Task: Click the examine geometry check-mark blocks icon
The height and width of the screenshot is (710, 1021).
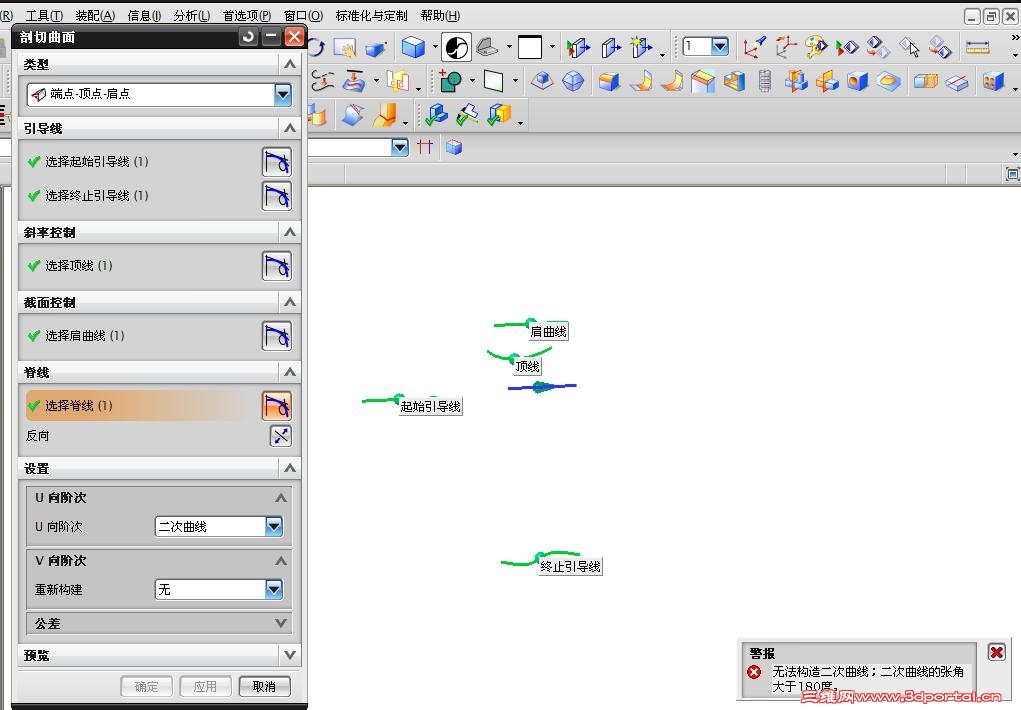Action: (x=436, y=115)
